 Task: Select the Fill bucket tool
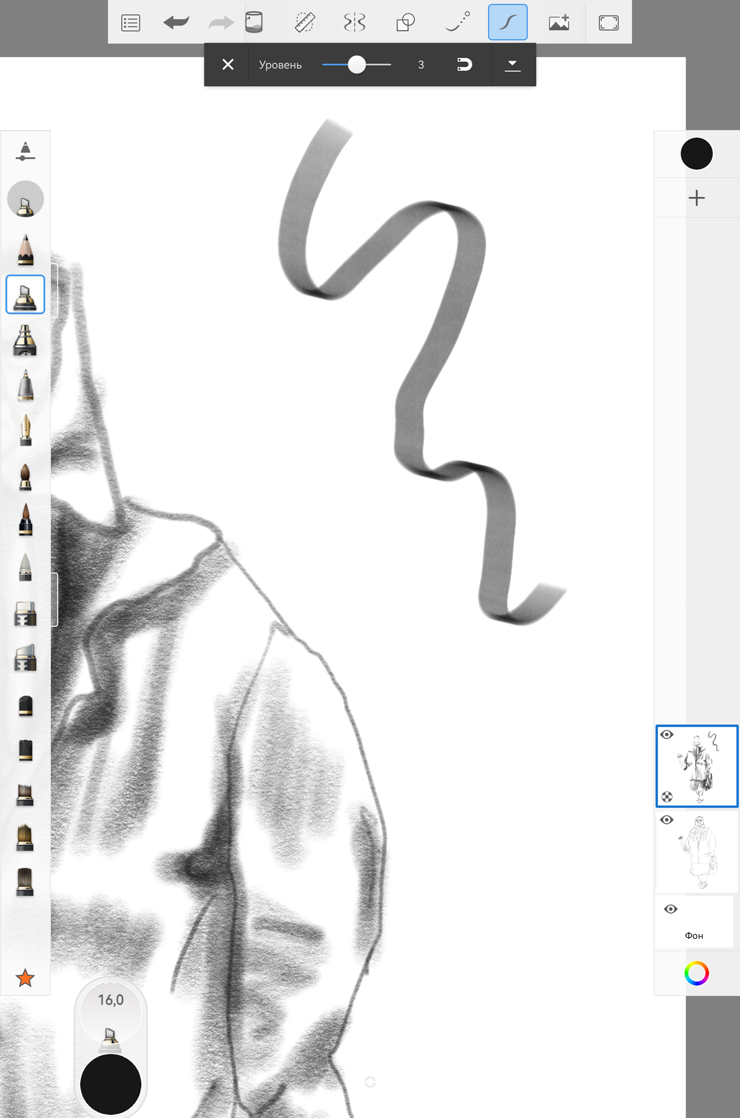(x=254, y=22)
